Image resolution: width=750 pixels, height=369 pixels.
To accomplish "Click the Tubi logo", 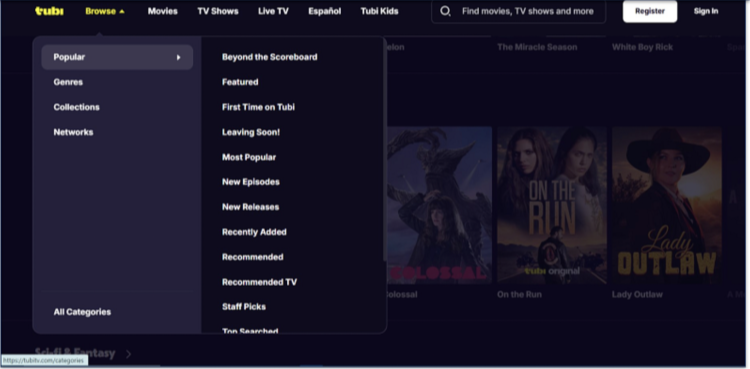I will (49, 11).
